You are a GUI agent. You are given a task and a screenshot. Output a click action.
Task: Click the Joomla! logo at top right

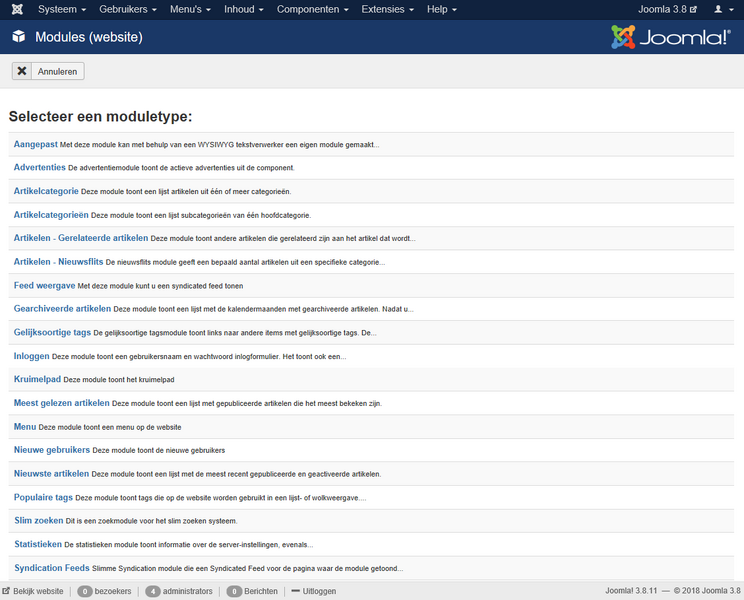click(x=671, y=37)
